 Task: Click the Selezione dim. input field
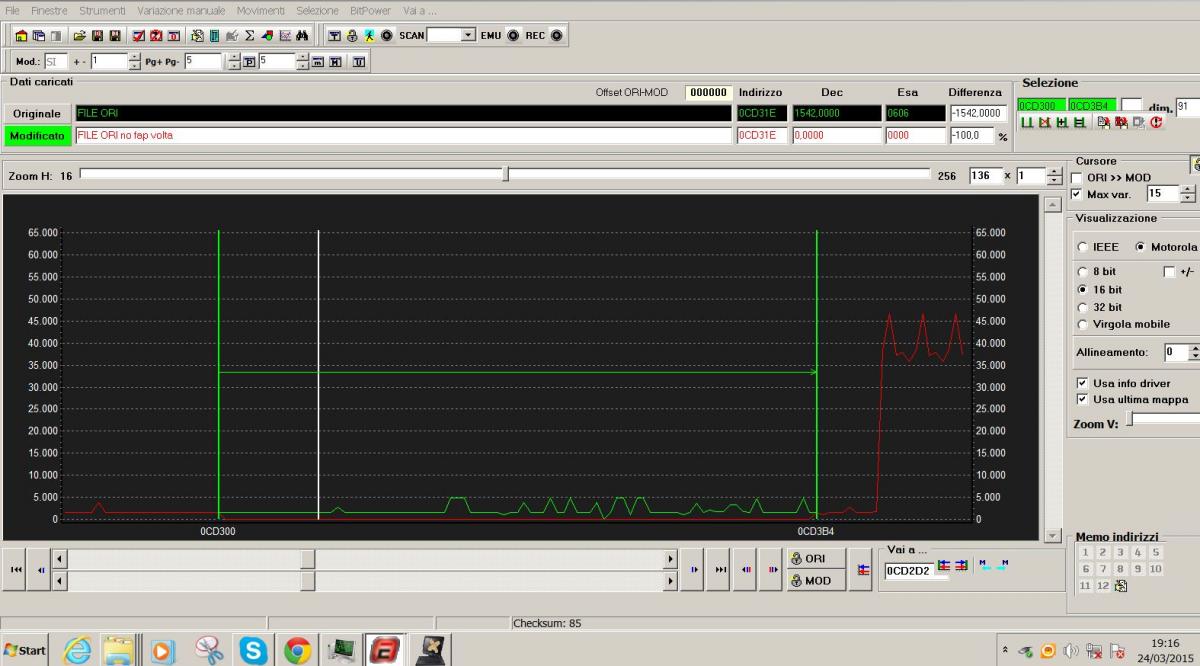click(x=1188, y=107)
